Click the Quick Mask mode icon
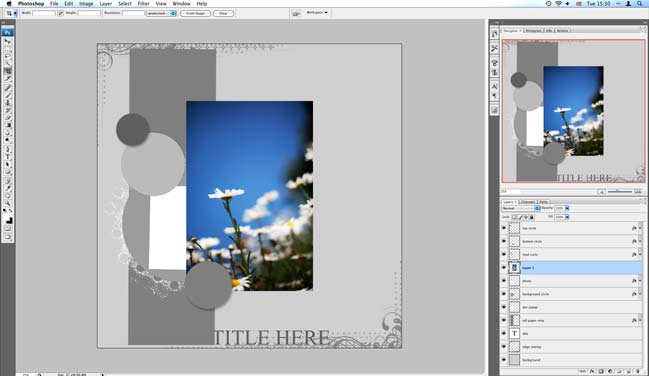This screenshot has width=649, height=376. pos(7,228)
